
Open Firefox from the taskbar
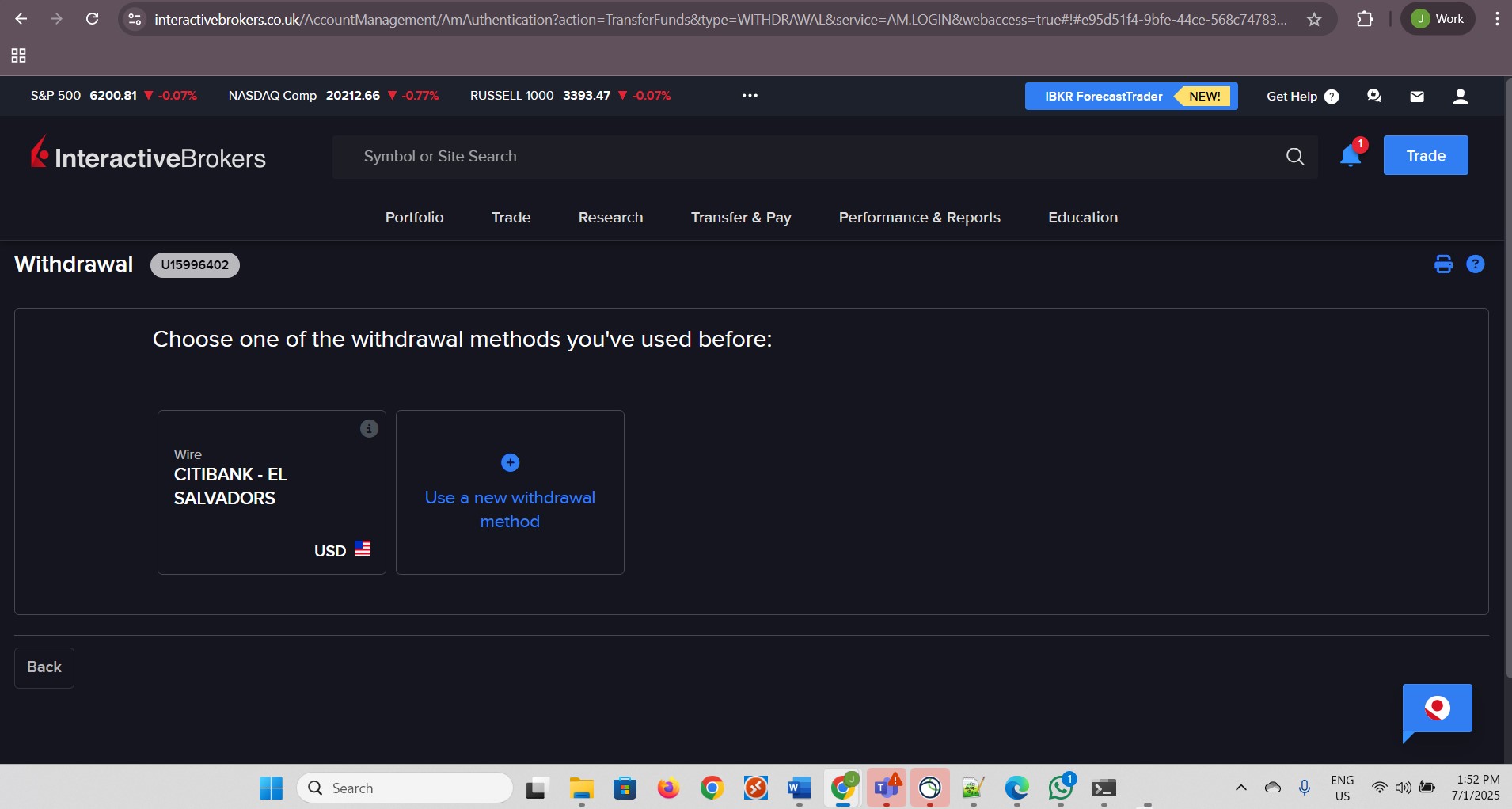pos(668,788)
